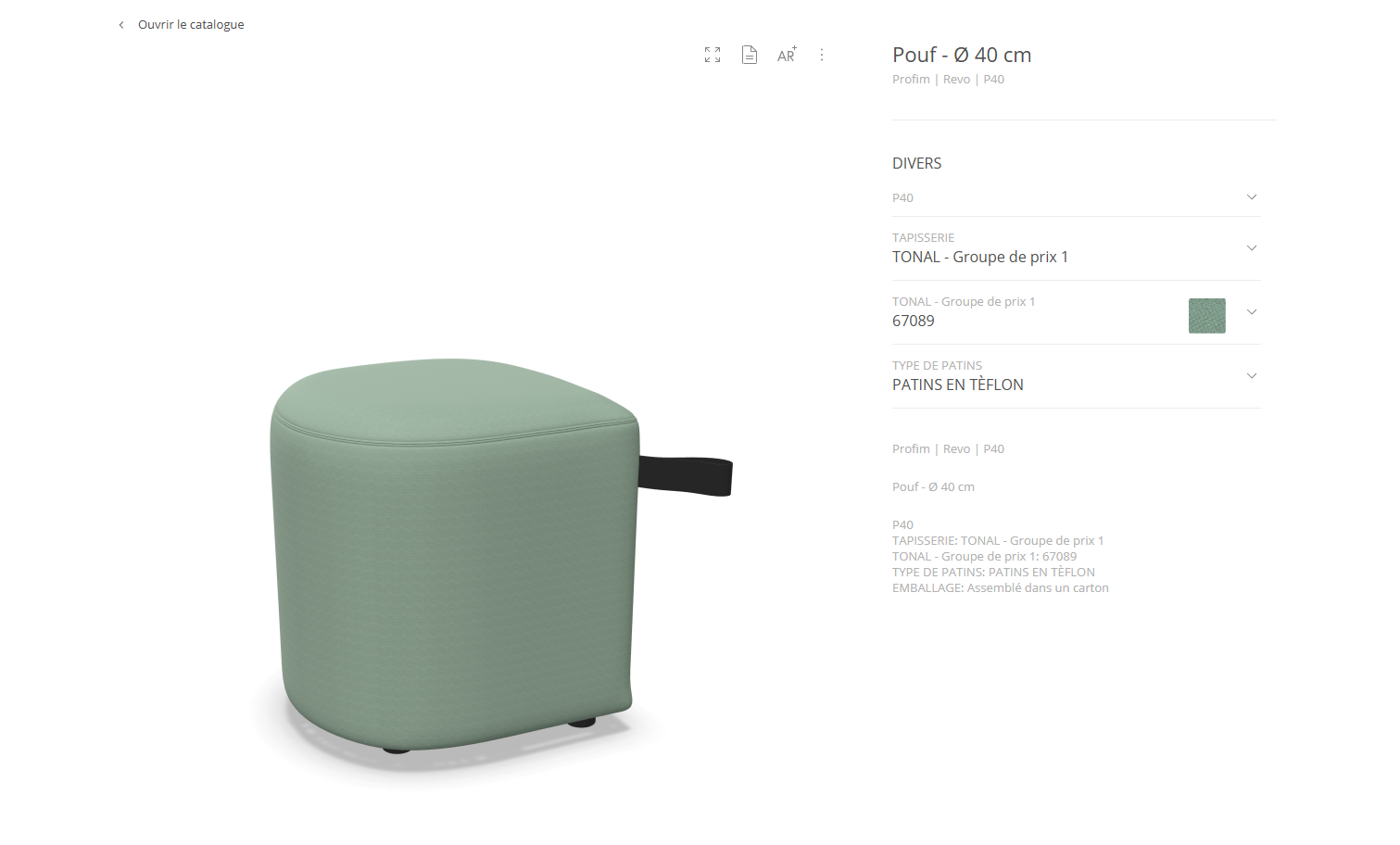The height and width of the screenshot is (845, 1400).
Task: Click the DIVERS section heading
Action: pos(916,164)
